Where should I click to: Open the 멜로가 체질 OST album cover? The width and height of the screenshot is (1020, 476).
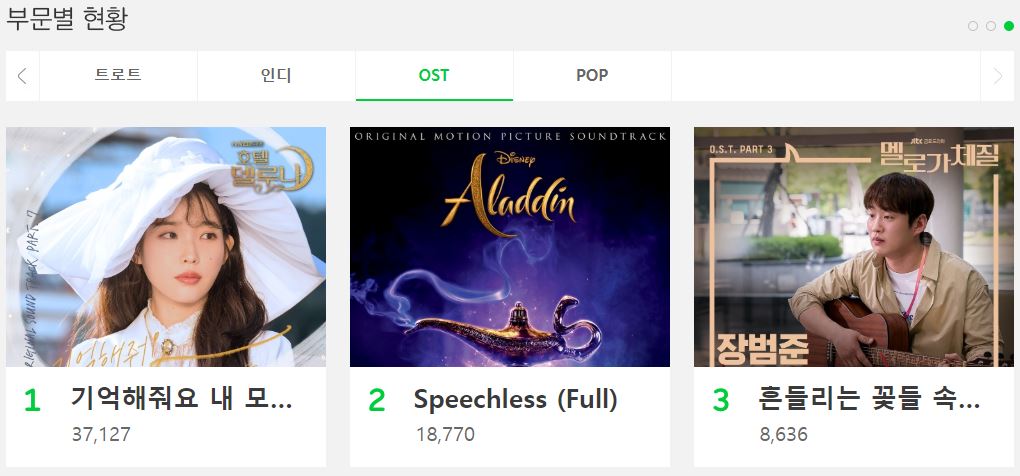pos(853,247)
